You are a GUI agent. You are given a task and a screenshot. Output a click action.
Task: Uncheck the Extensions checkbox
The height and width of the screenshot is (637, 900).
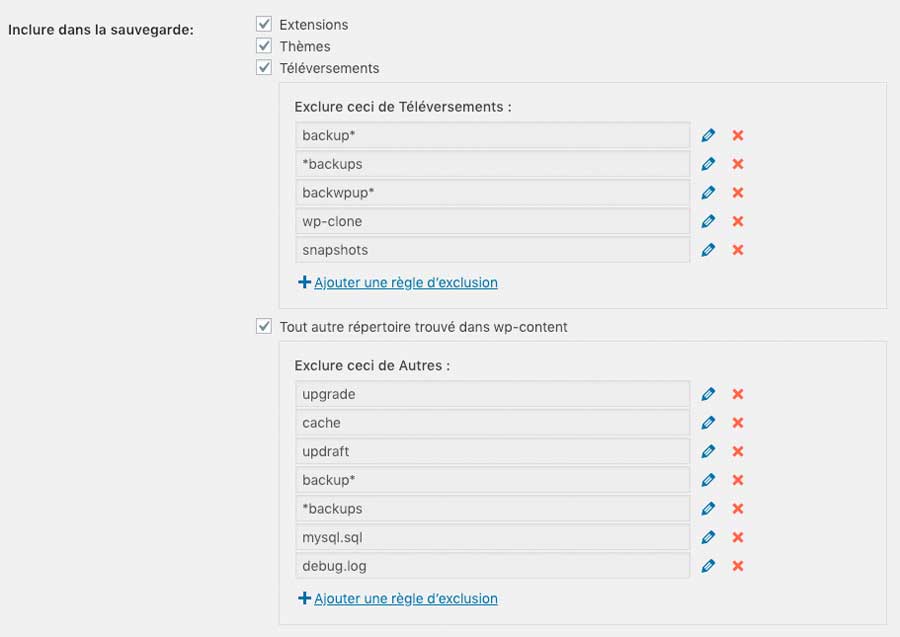tap(264, 24)
